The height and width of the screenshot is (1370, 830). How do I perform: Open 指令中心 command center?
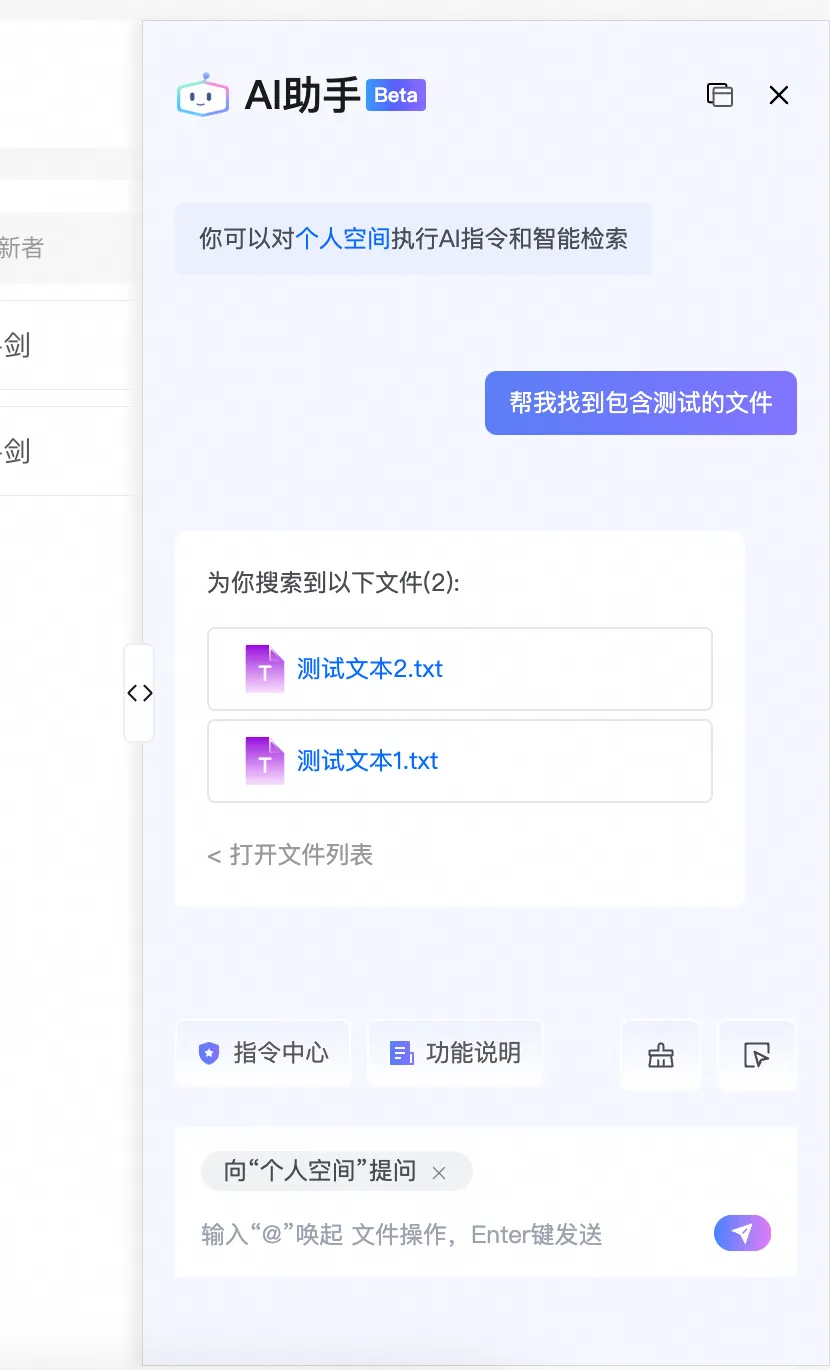pyautogui.click(x=264, y=1053)
